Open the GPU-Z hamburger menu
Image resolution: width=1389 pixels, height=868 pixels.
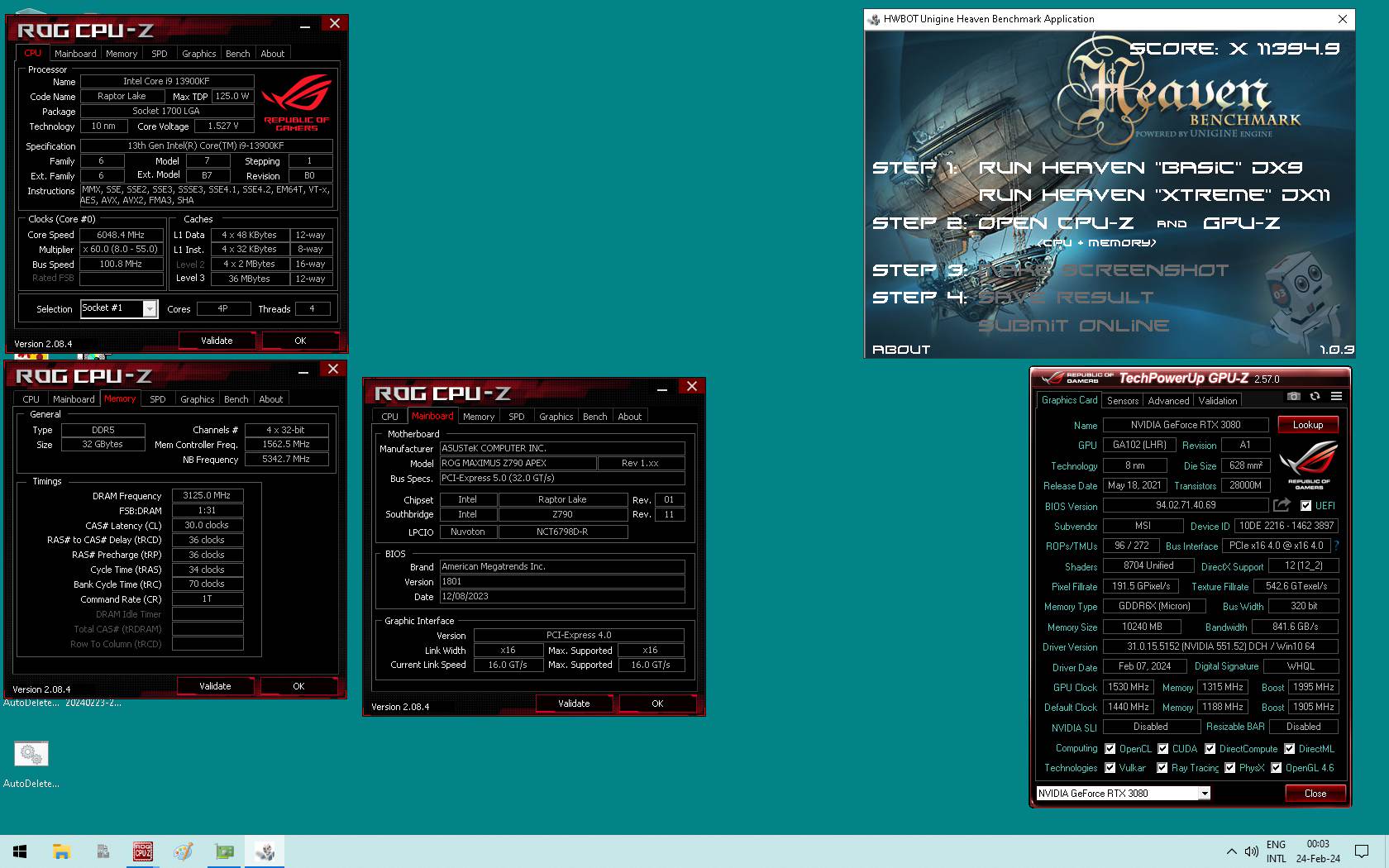(x=1336, y=397)
